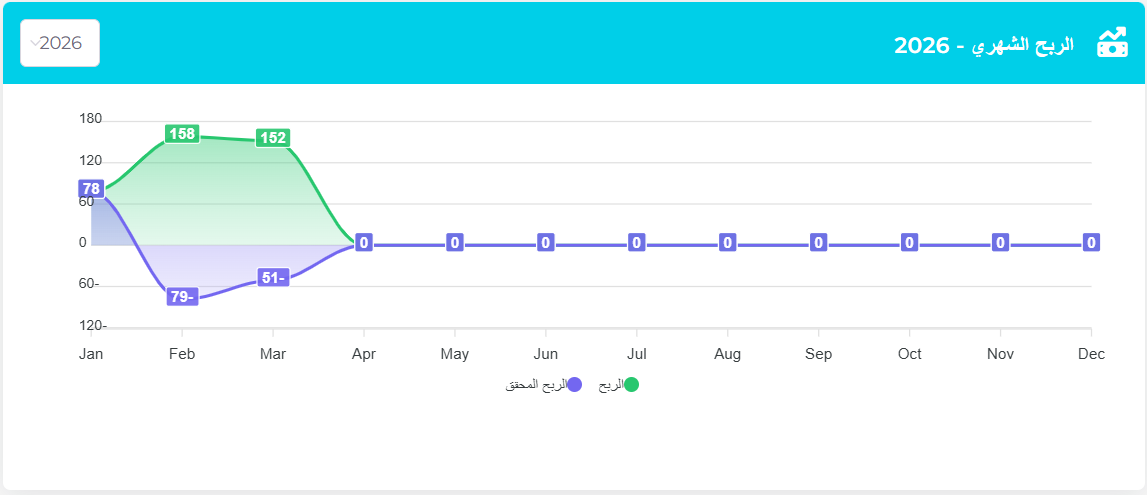Image resolution: width=1147 pixels, height=495 pixels.
Task: Click the 78 January data point
Action: (x=91, y=189)
